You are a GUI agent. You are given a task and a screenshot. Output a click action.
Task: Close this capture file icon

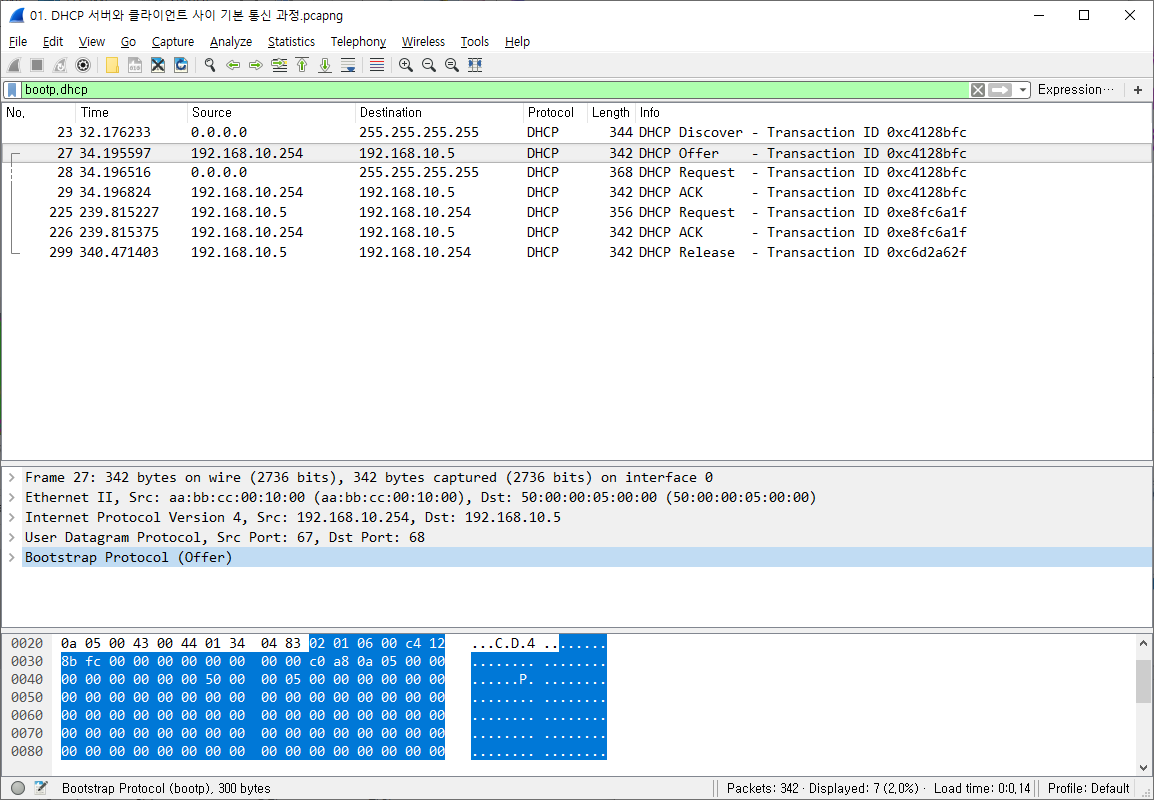point(157,66)
